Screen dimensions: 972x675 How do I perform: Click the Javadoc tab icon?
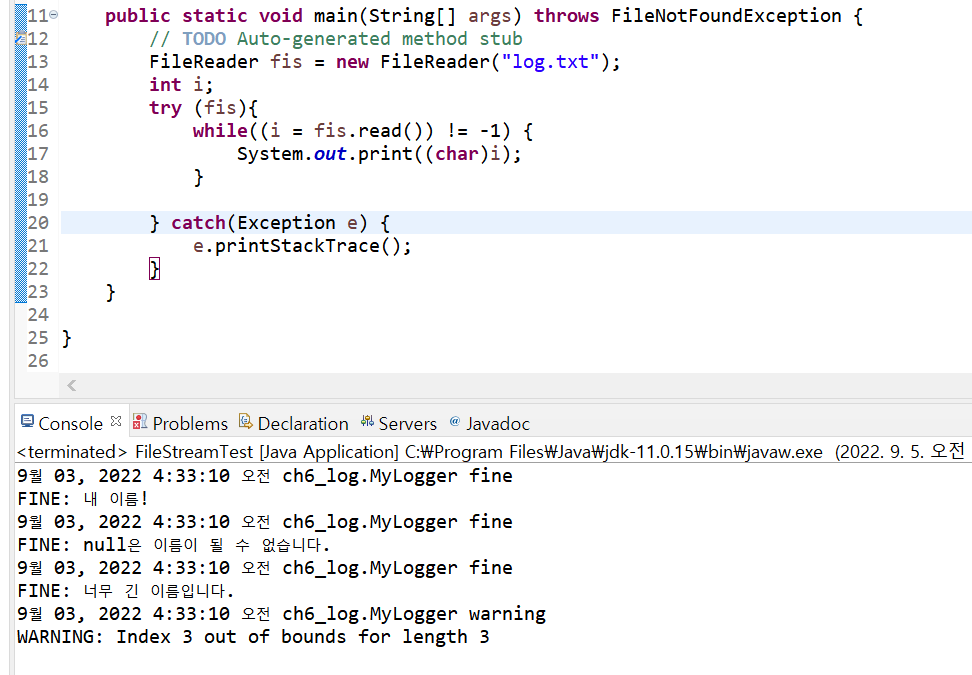[x=454, y=421]
